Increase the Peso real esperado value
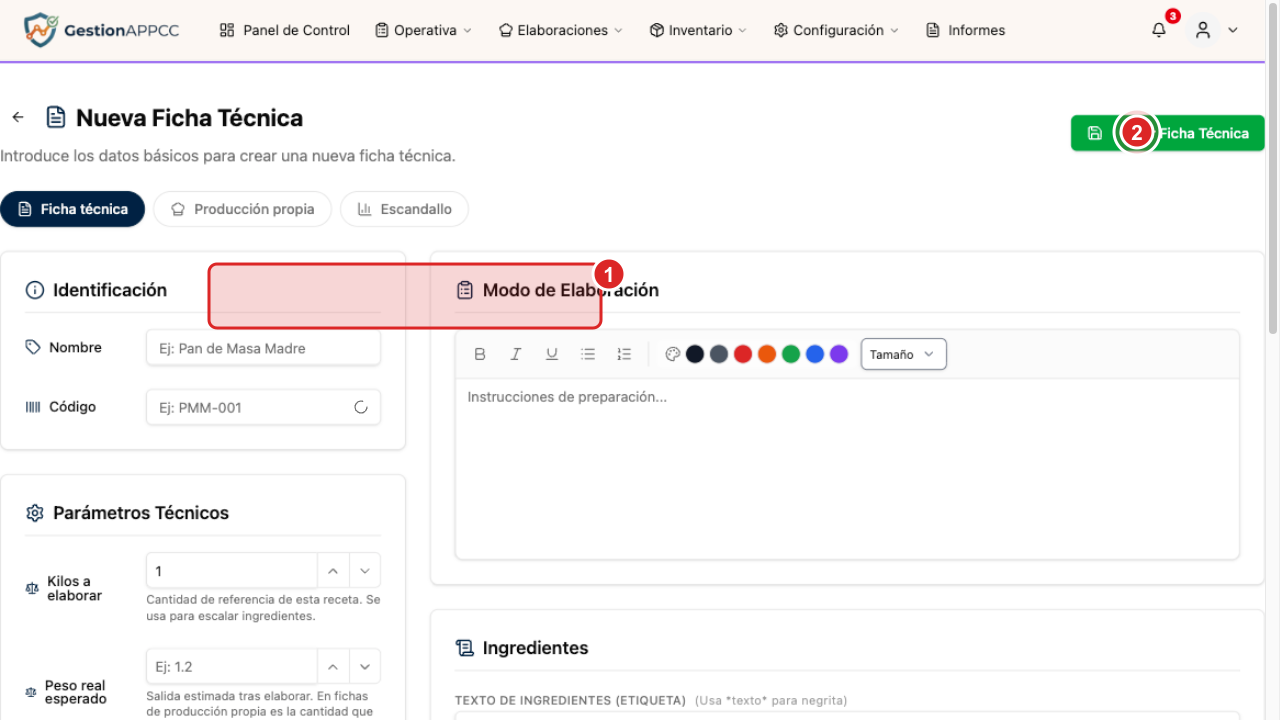1280x720 pixels. (333, 667)
